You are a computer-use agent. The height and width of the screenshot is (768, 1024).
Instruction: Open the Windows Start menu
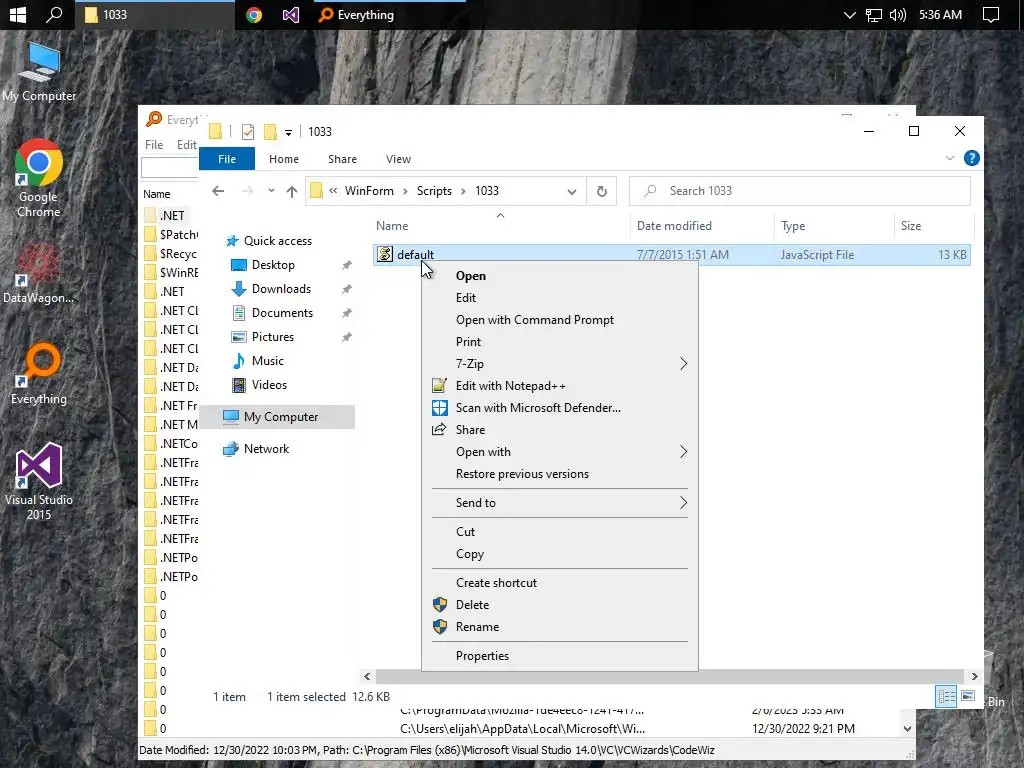tap(18, 14)
